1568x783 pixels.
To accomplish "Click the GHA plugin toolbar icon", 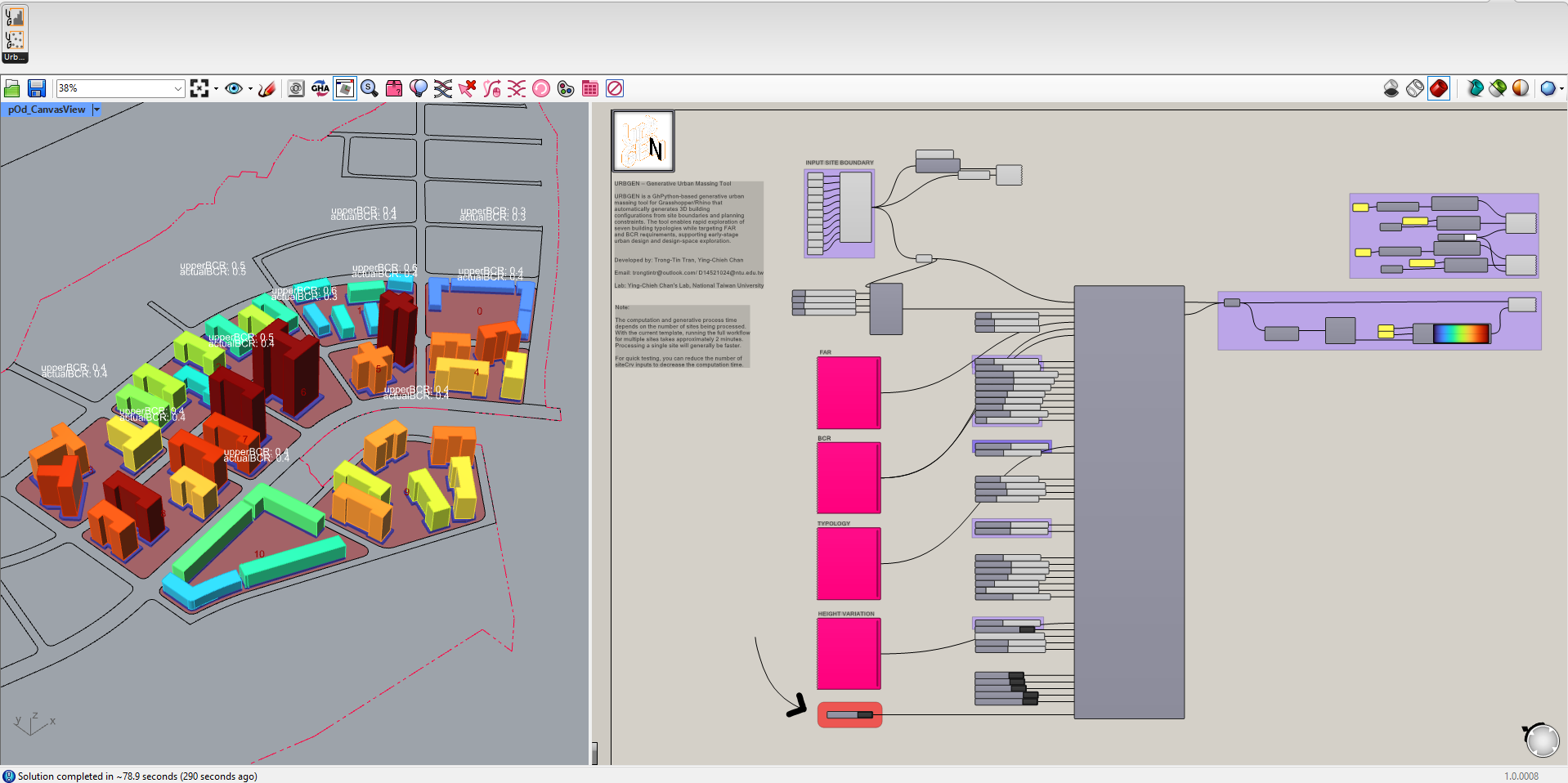I will click(x=320, y=88).
